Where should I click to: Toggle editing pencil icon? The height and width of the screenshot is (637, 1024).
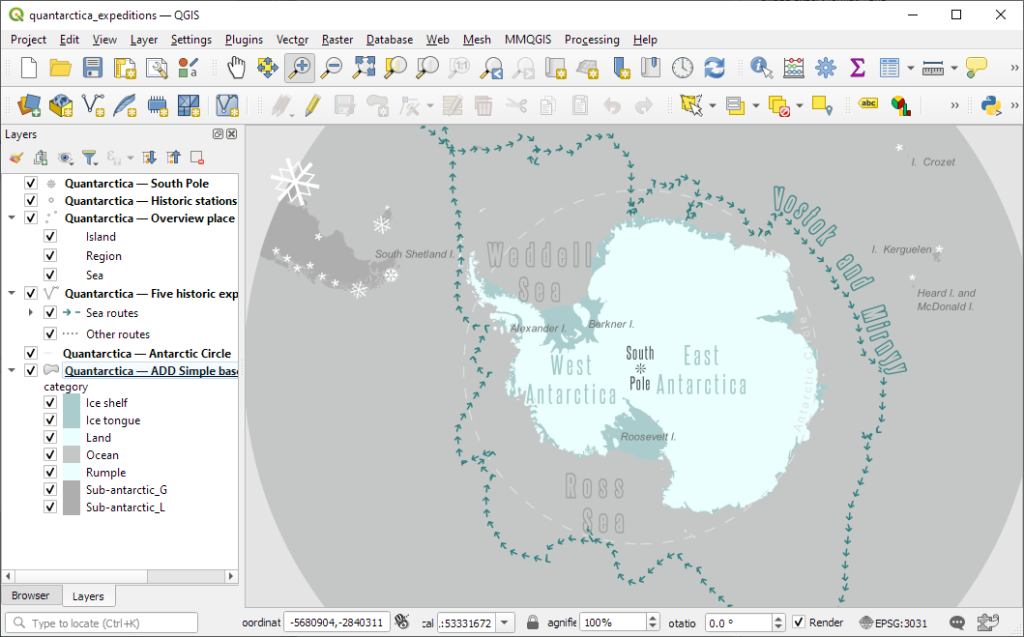313,105
